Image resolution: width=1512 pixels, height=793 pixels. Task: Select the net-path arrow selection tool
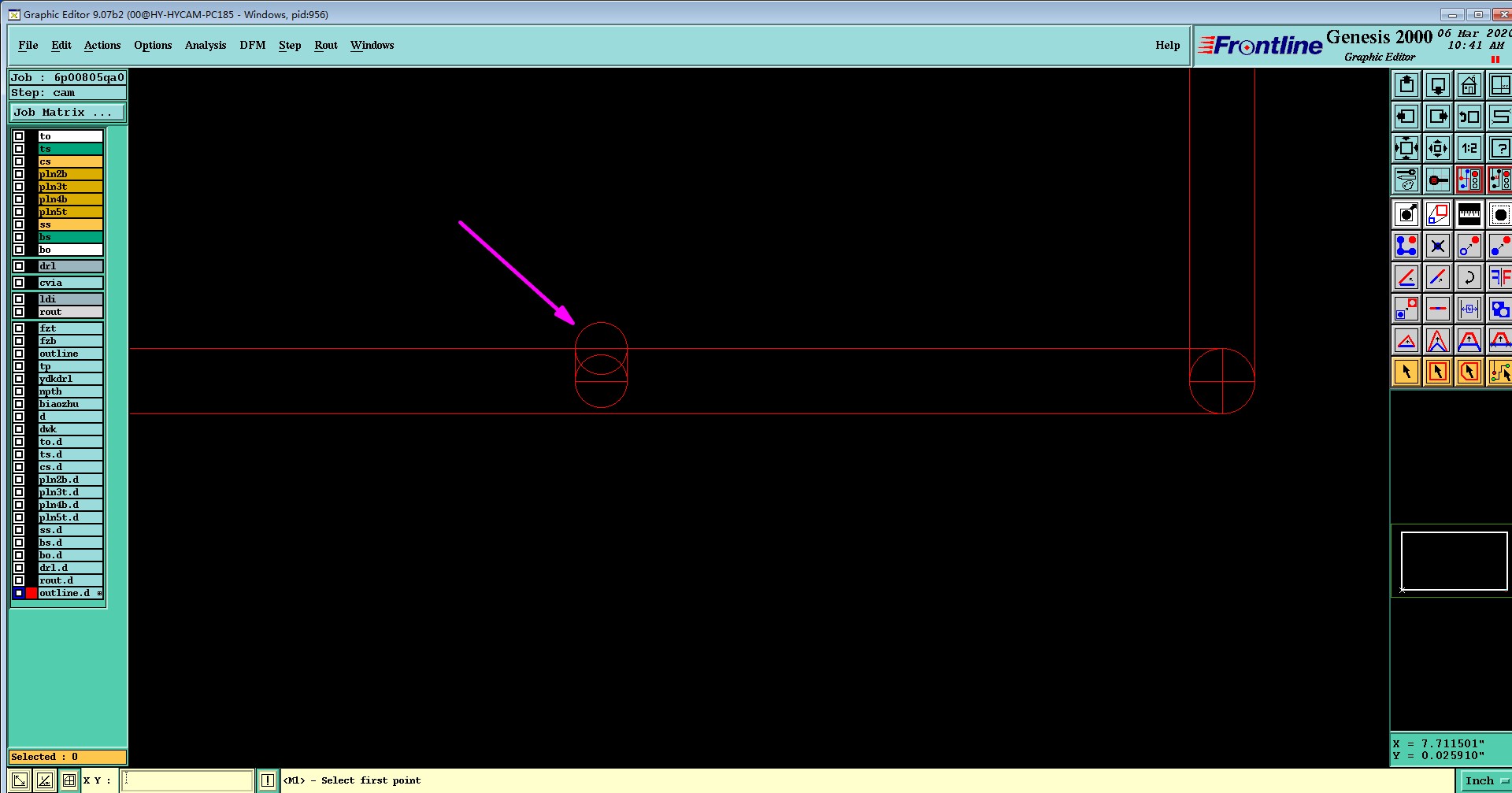(x=1500, y=372)
